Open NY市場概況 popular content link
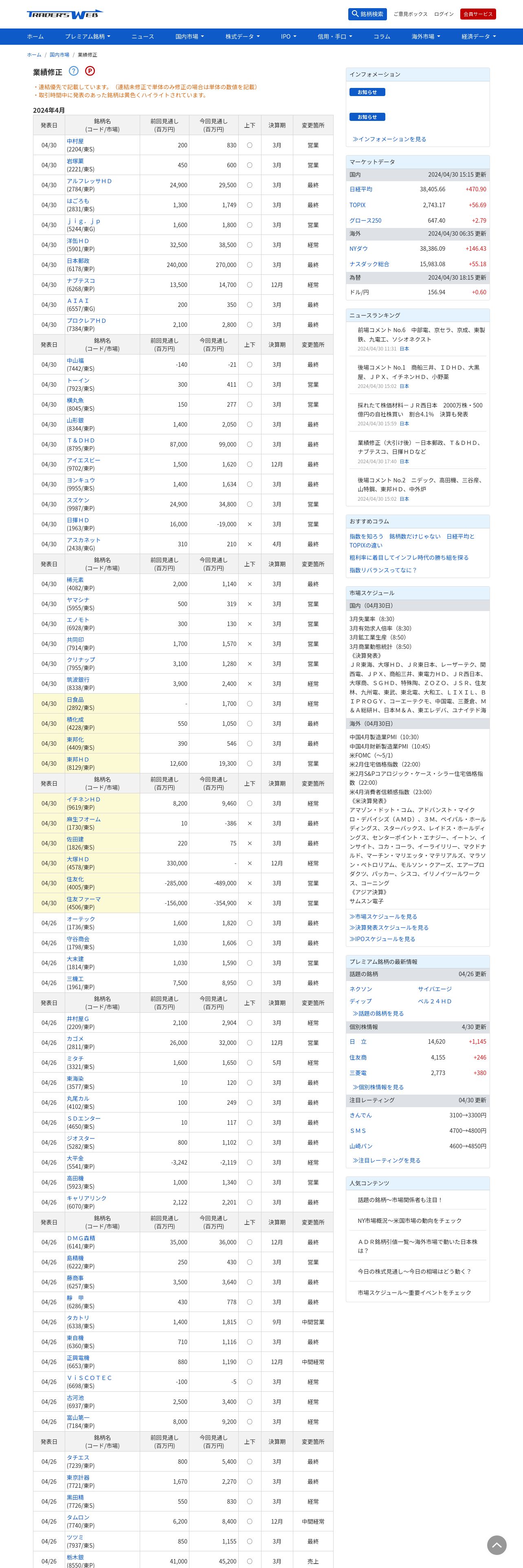This screenshot has height=1568, width=523. 409,1220
